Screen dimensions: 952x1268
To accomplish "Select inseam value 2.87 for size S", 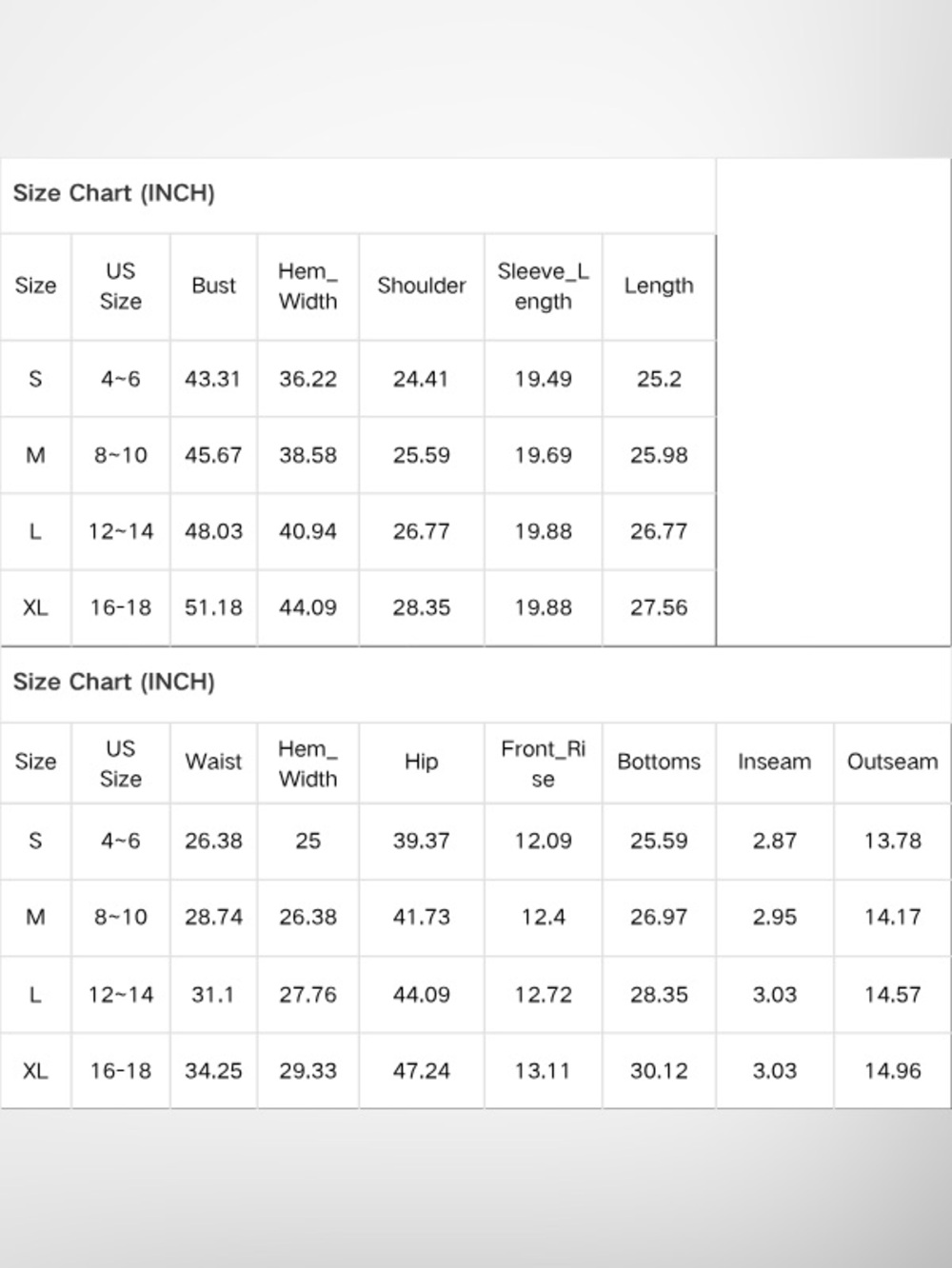I will (774, 841).
